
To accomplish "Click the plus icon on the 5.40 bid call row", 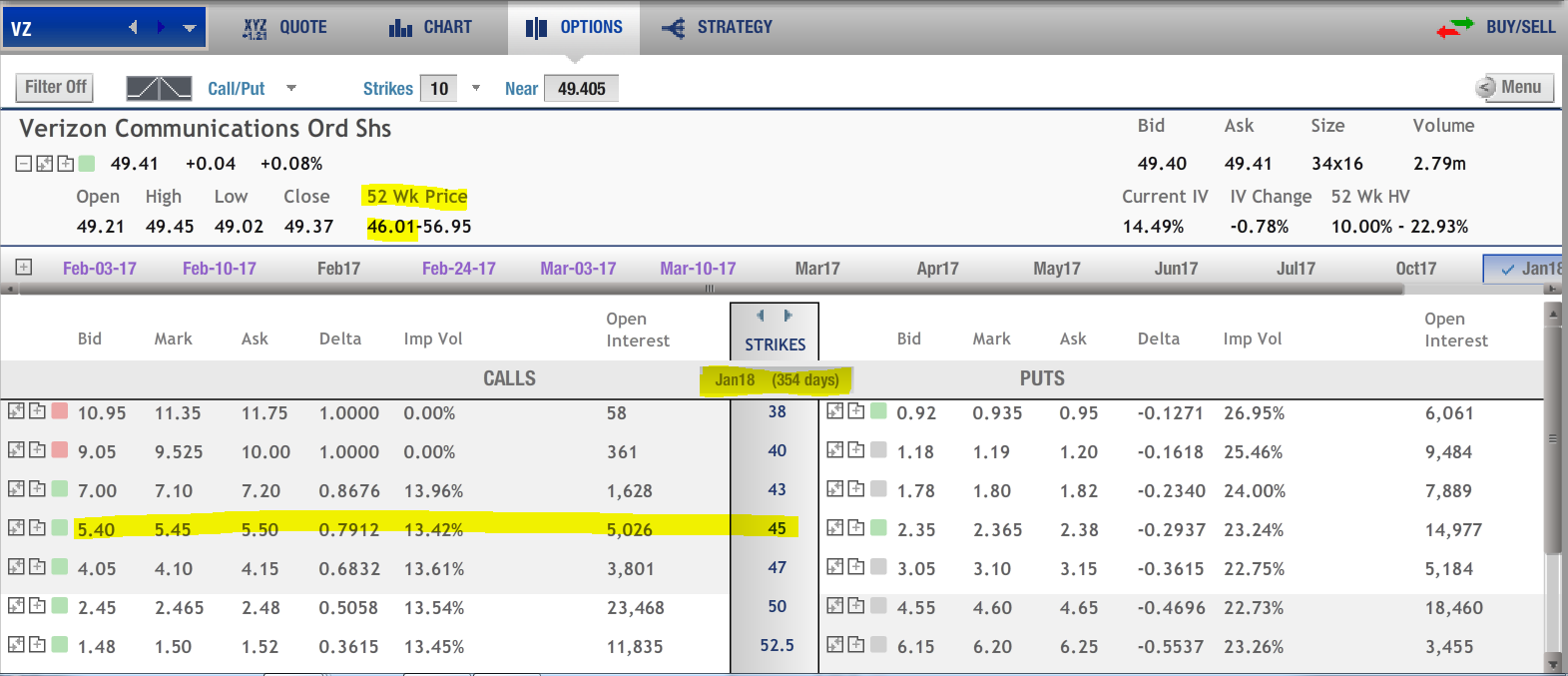I will point(37,527).
